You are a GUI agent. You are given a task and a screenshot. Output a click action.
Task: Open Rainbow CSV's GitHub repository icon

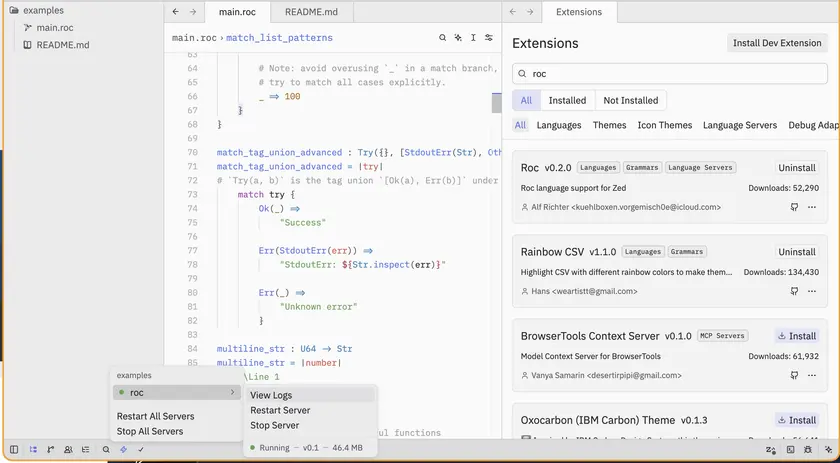794,291
